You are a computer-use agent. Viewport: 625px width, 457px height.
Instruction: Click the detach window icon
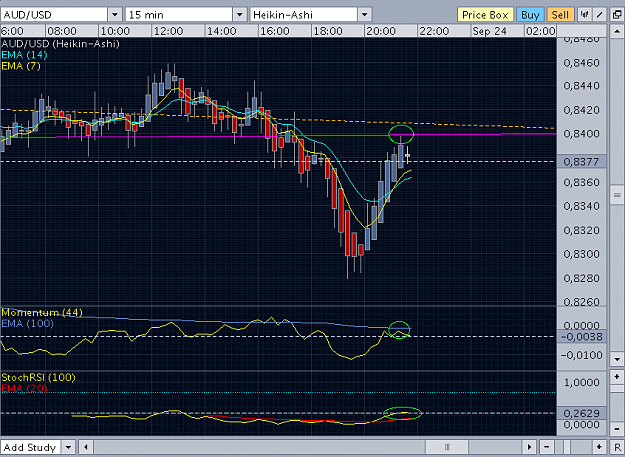pos(616,15)
